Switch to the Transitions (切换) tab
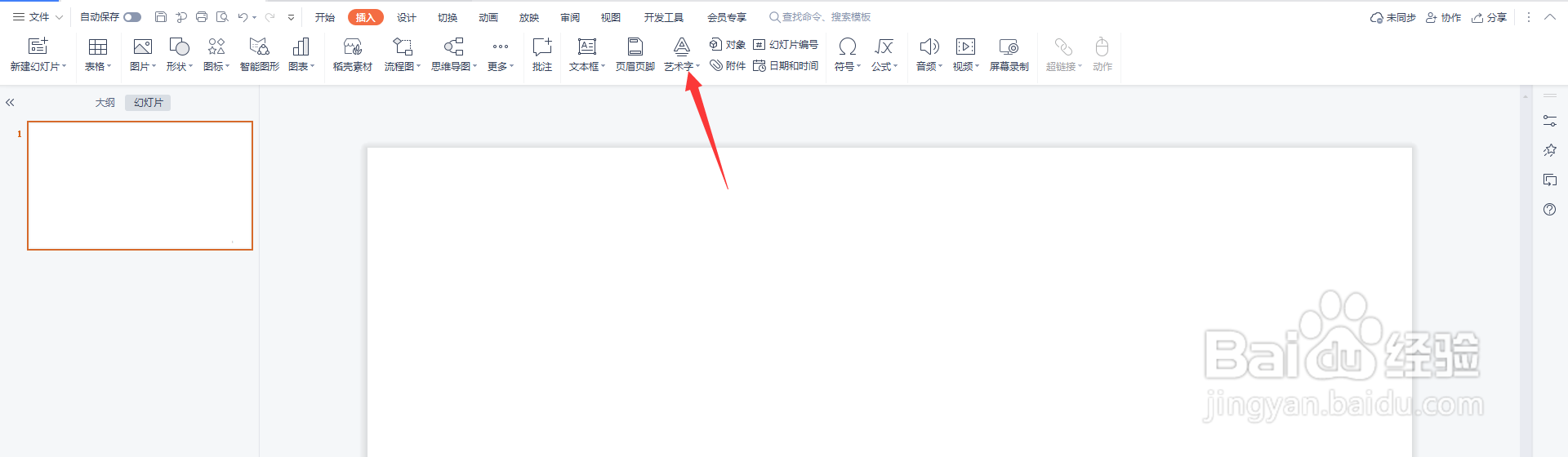1568x457 pixels. (x=448, y=17)
